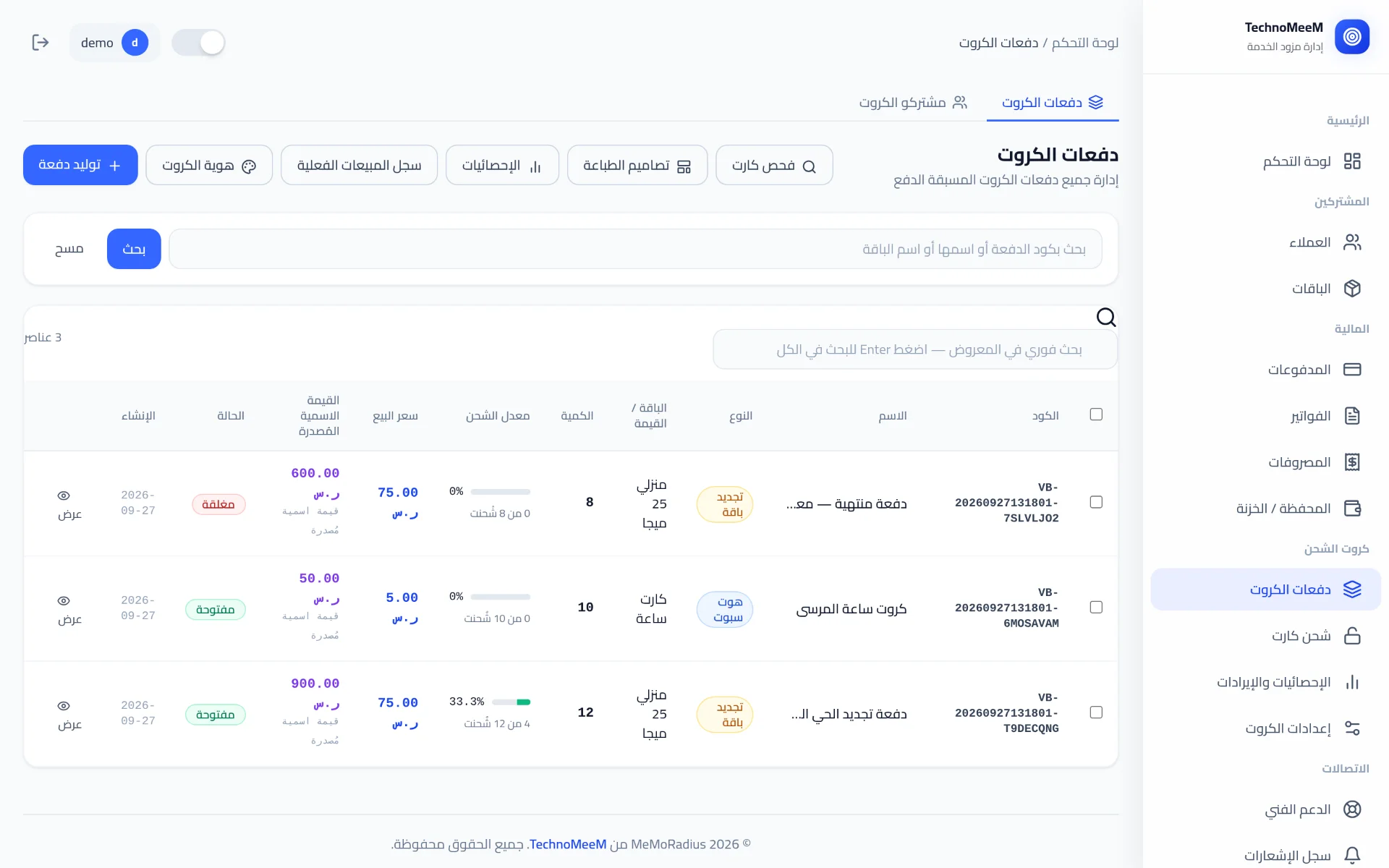
Task: Open the demo user profile badge
Action: 114,43
